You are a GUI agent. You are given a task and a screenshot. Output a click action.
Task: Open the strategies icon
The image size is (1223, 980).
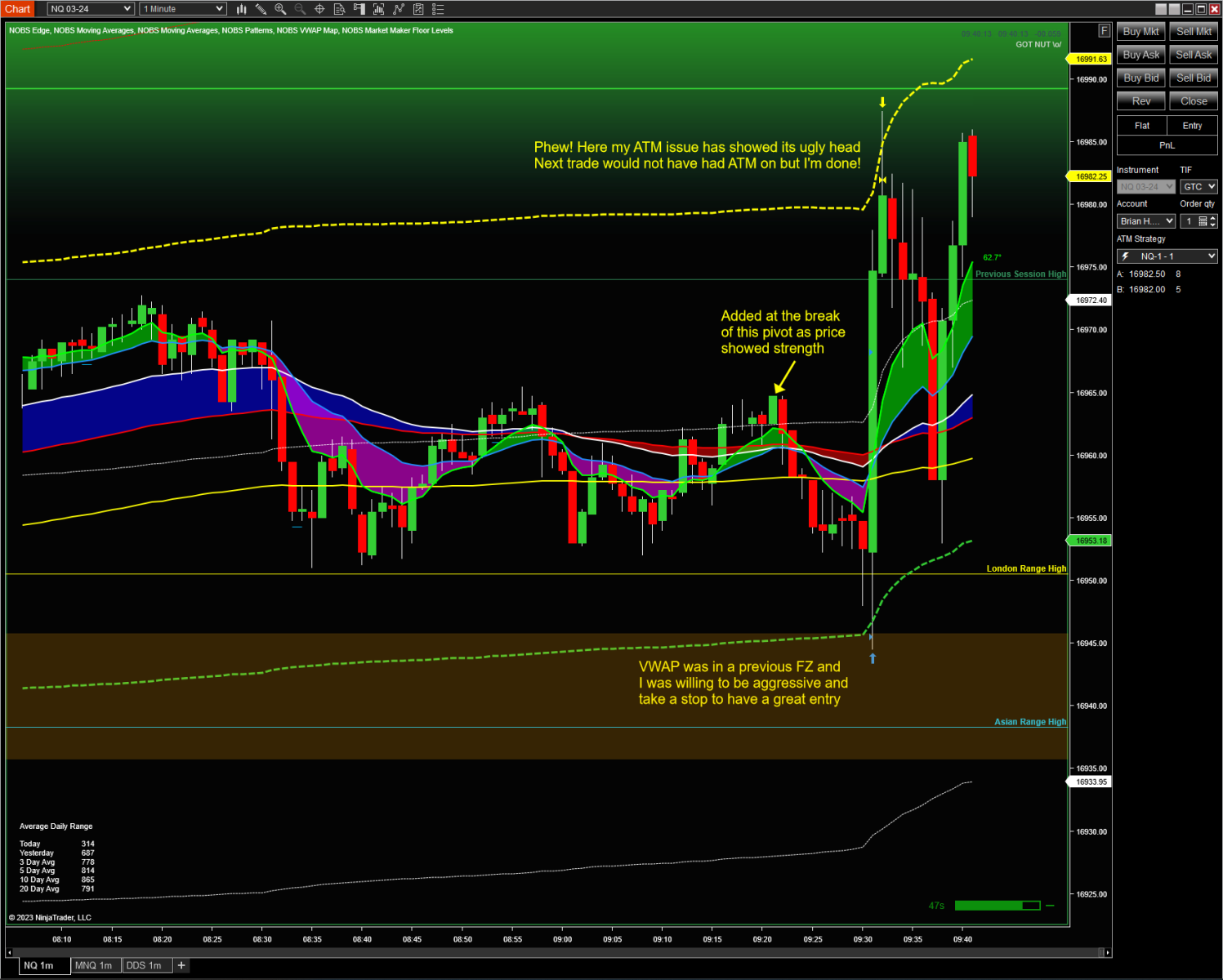[x=418, y=9]
